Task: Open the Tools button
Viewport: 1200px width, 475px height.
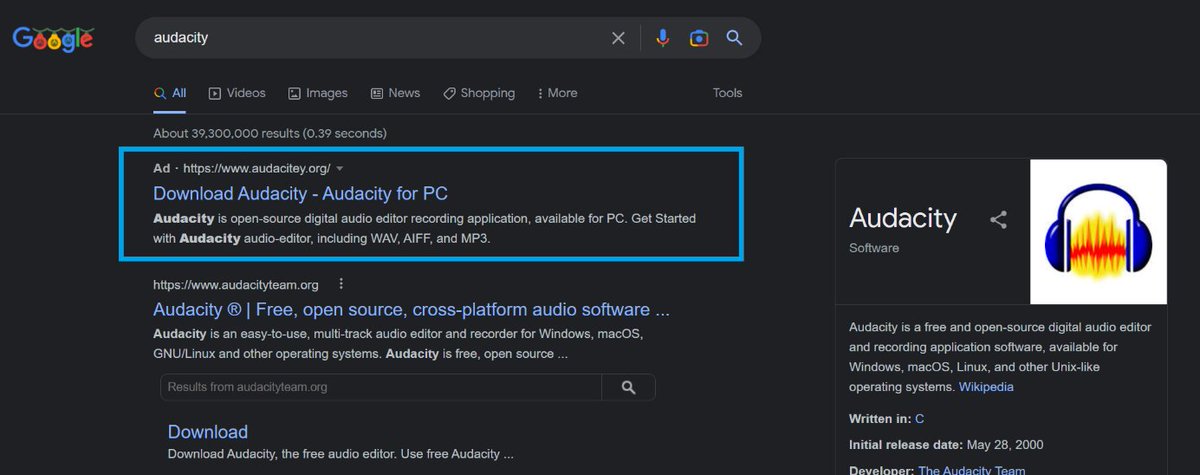Action: (x=727, y=93)
